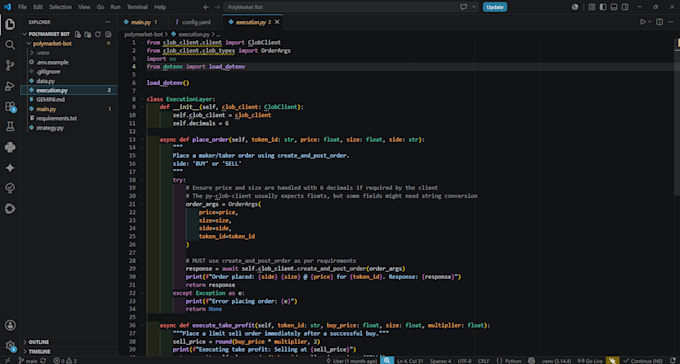Open the Search view in activity bar
The width and height of the screenshot is (680, 364).
click(10, 45)
